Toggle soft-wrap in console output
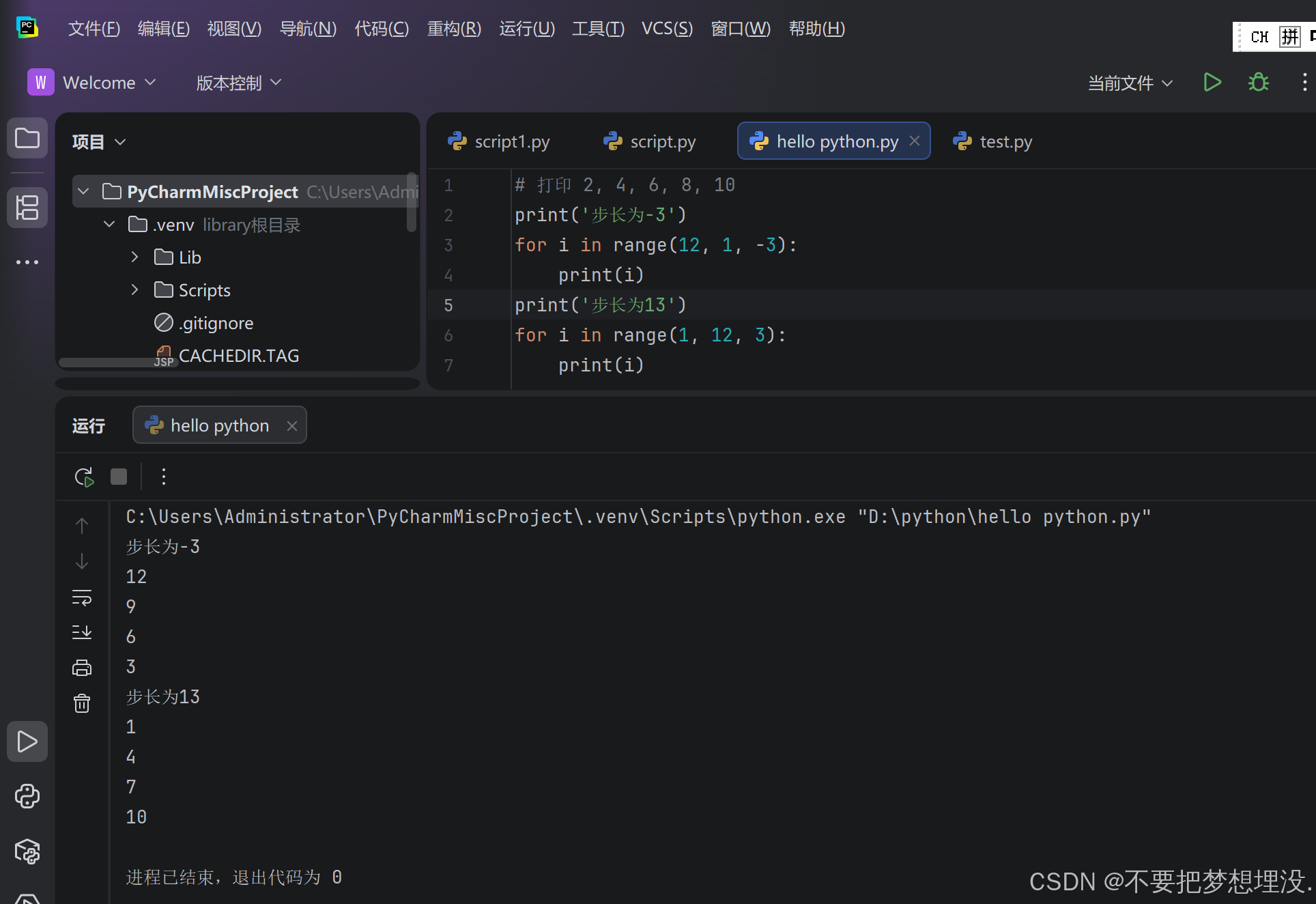 pos(82,597)
